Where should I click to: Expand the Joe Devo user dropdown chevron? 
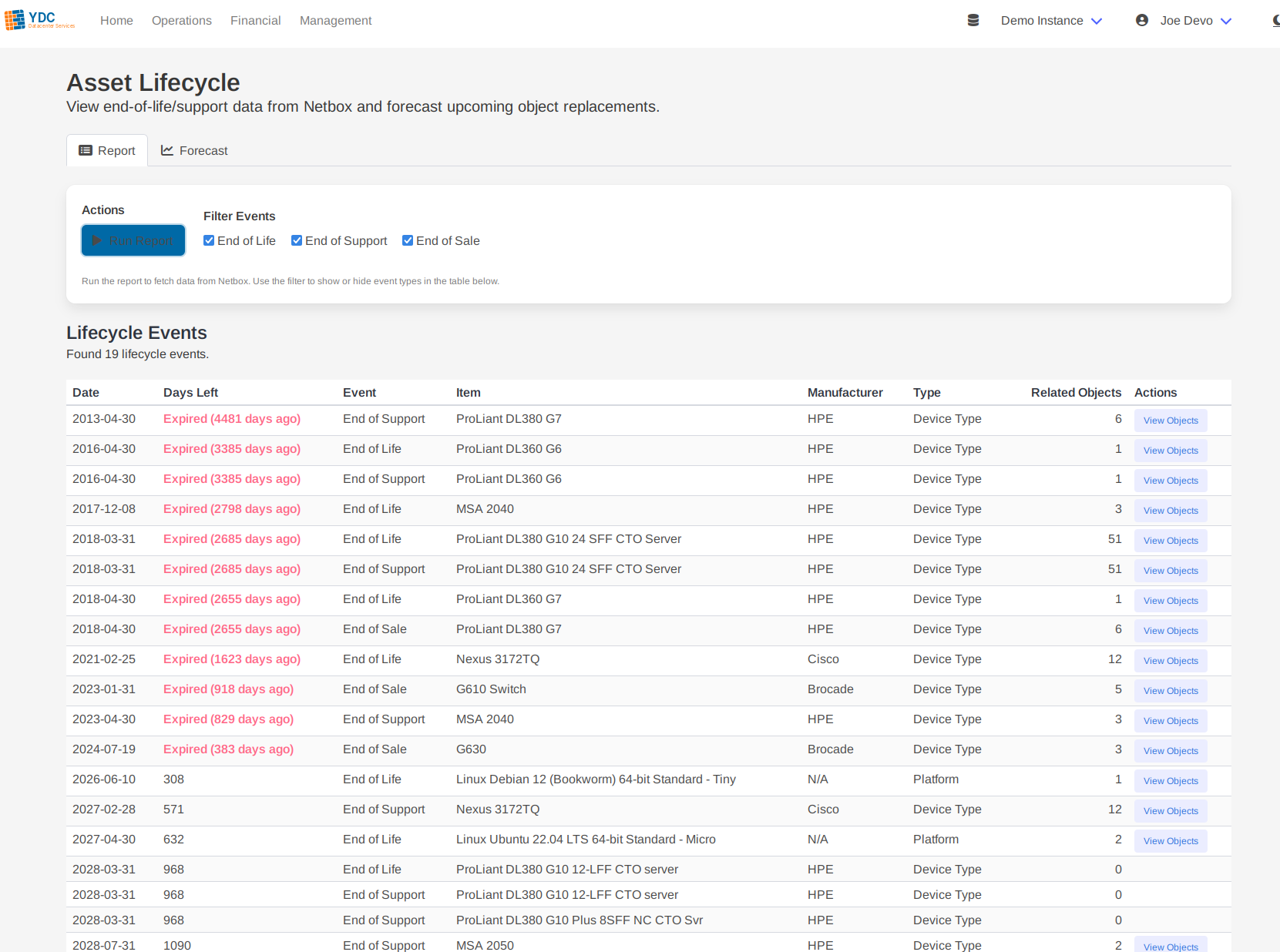point(1226,22)
